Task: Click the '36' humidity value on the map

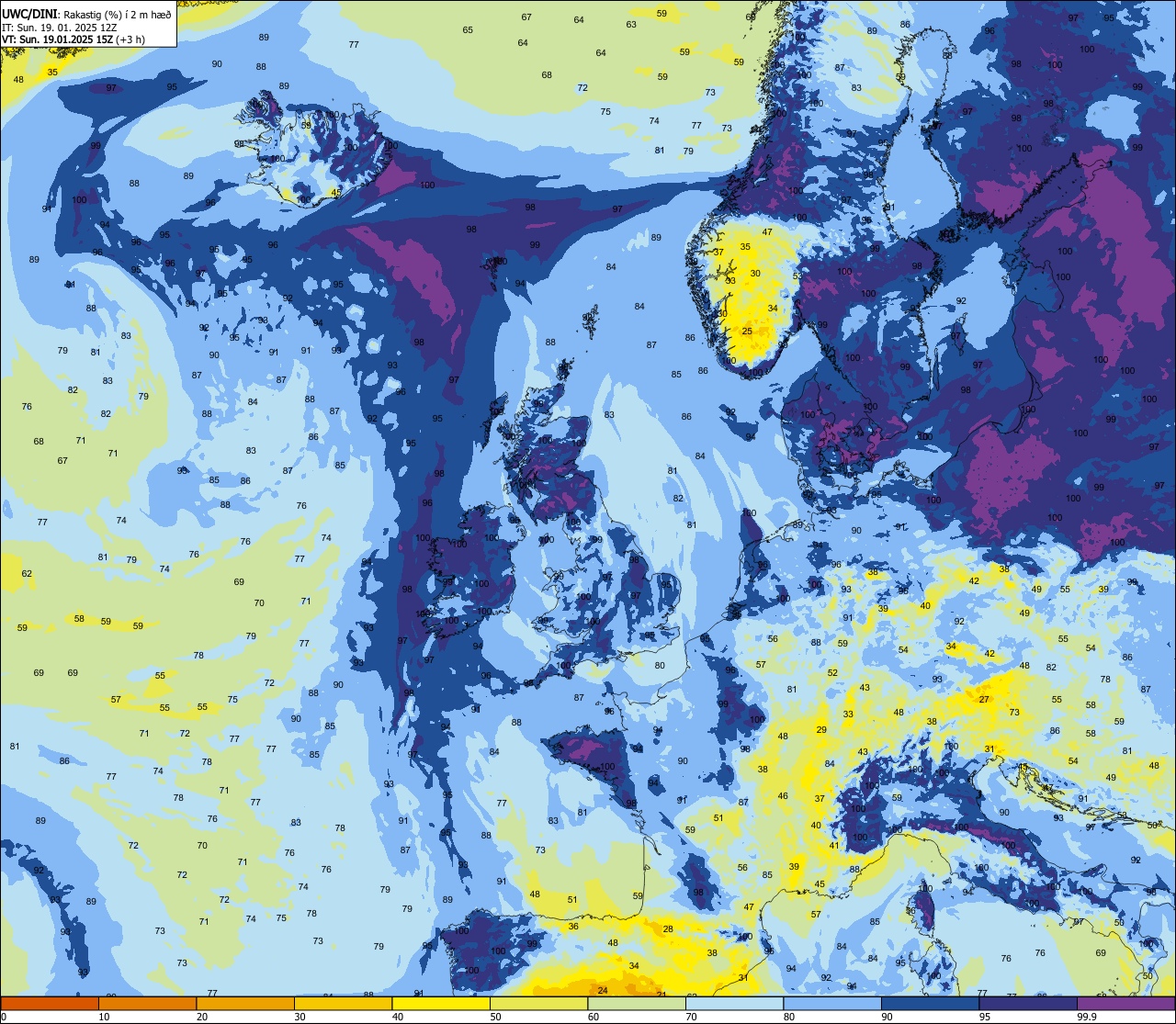Action: 573,927
